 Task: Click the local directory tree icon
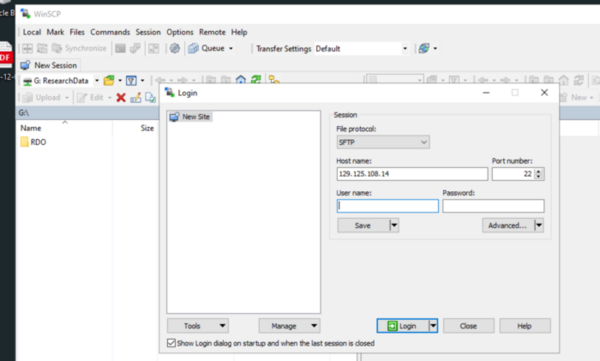coord(274,80)
